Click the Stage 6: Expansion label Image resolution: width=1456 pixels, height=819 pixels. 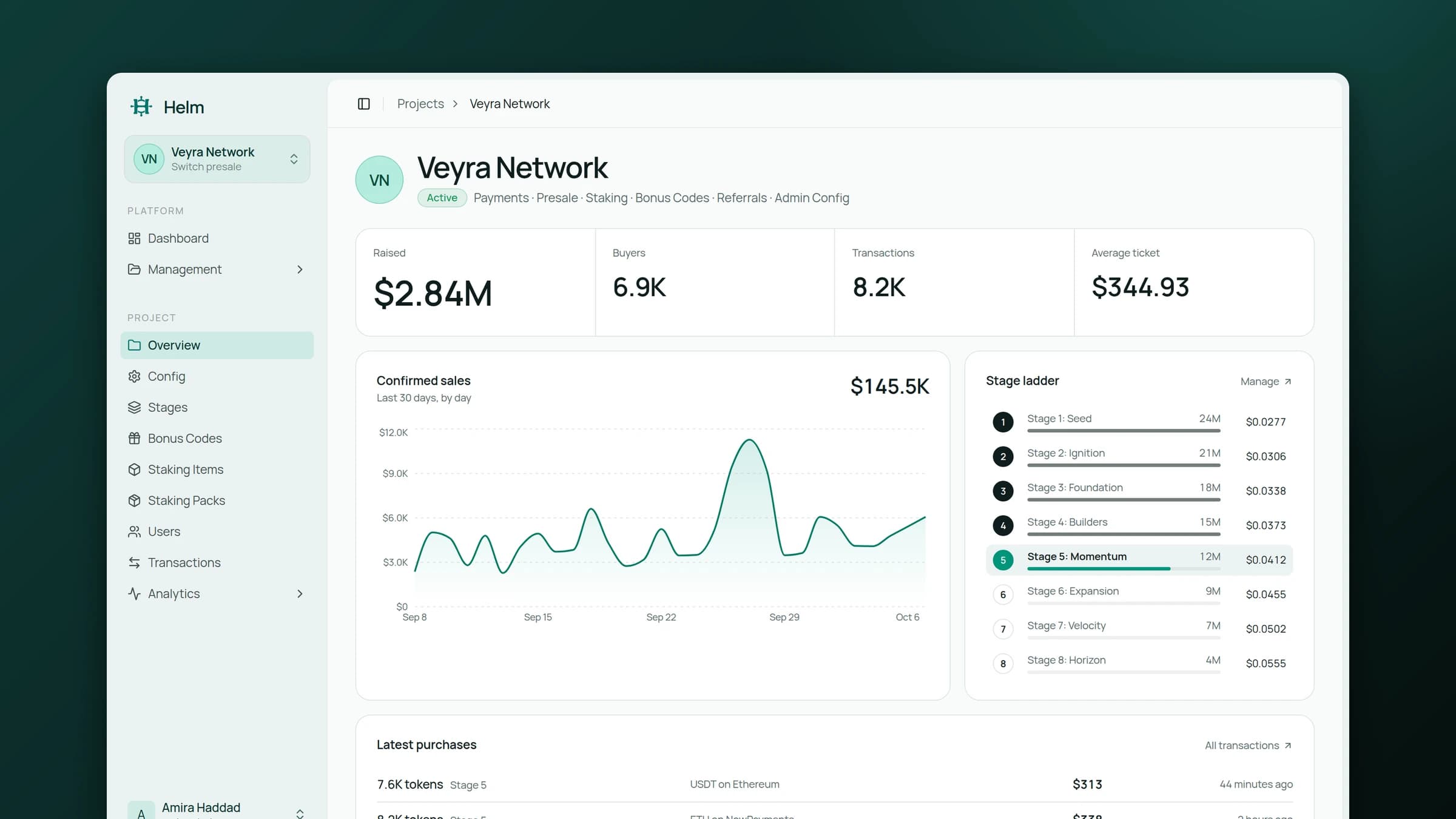point(1073,591)
